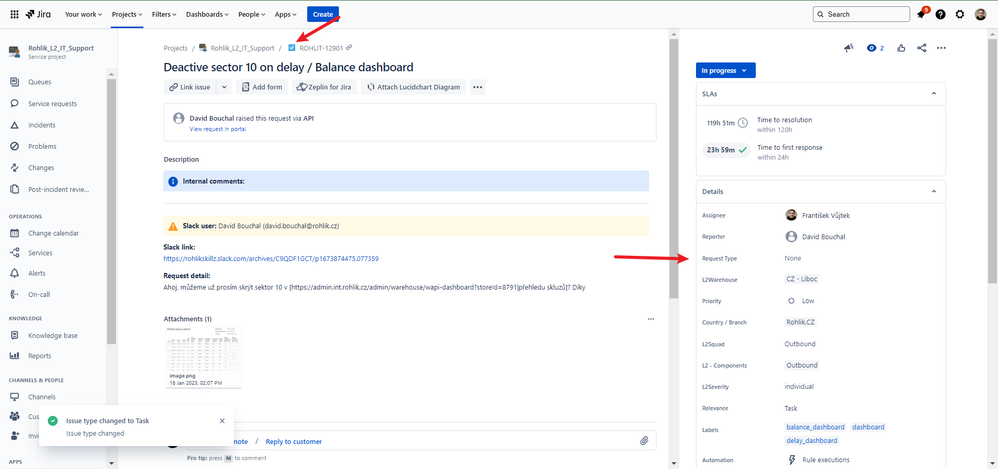Open the image.png attachment thumbnail

click(x=203, y=356)
